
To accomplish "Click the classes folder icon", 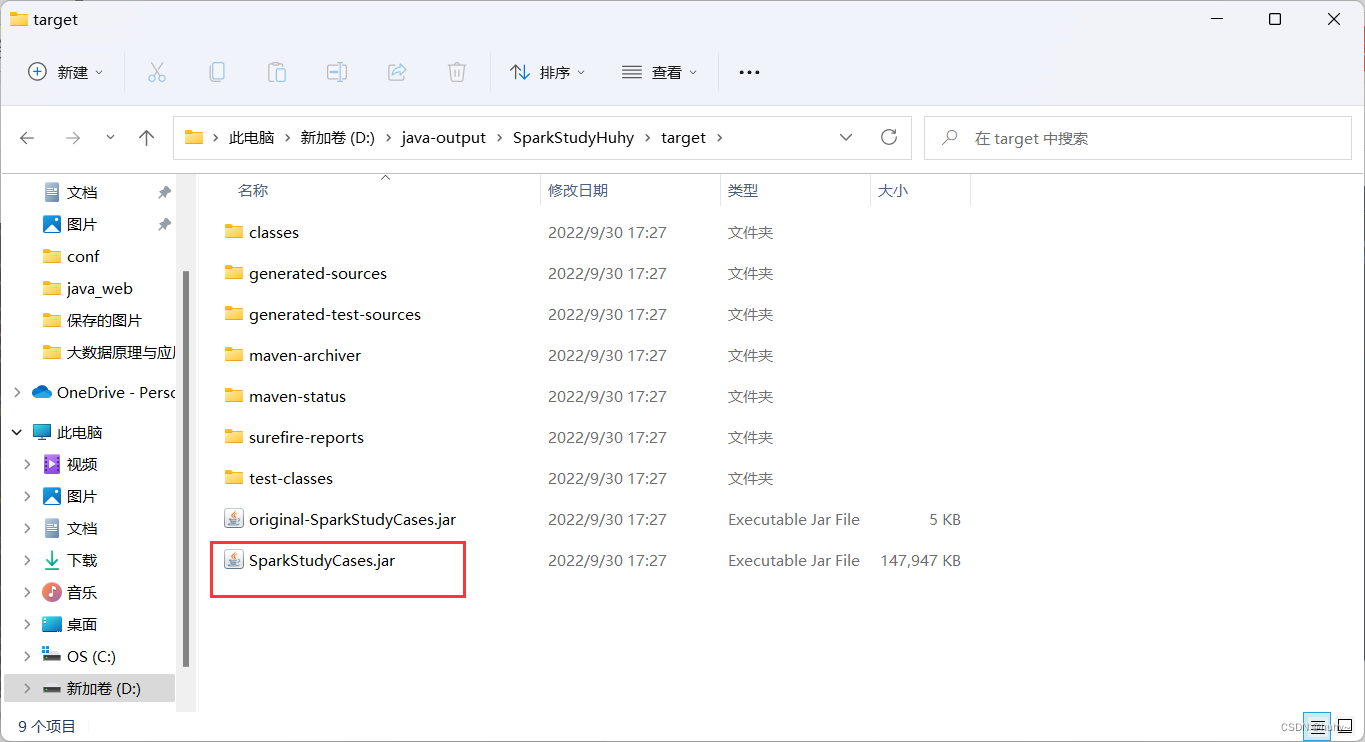I will click(234, 232).
